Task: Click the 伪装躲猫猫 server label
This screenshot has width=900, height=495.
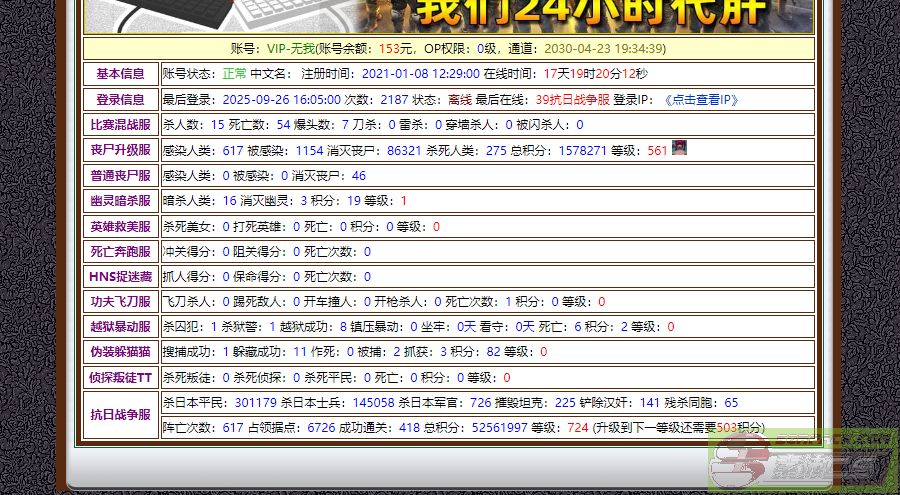Action: tap(120, 351)
